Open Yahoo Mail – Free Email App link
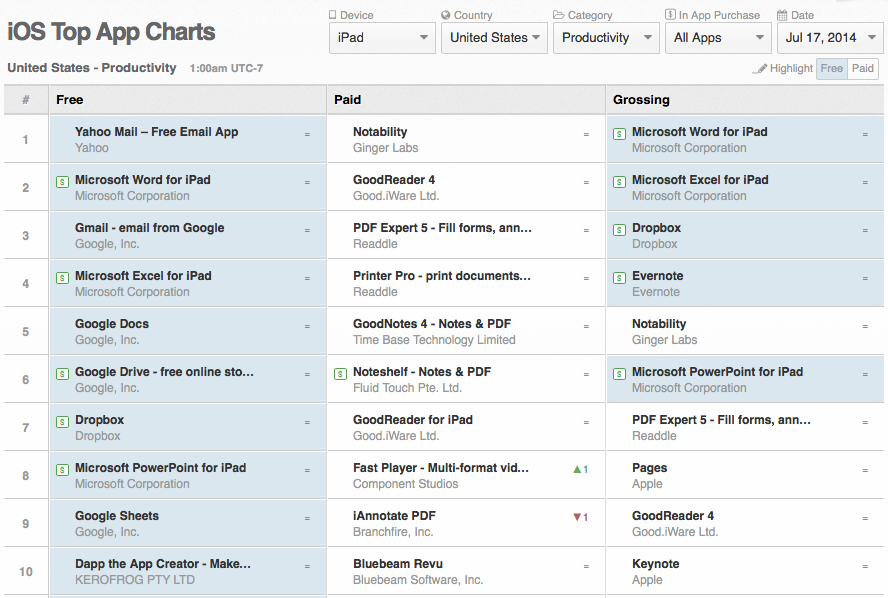This screenshot has height=598, width=888. point(156,131)
